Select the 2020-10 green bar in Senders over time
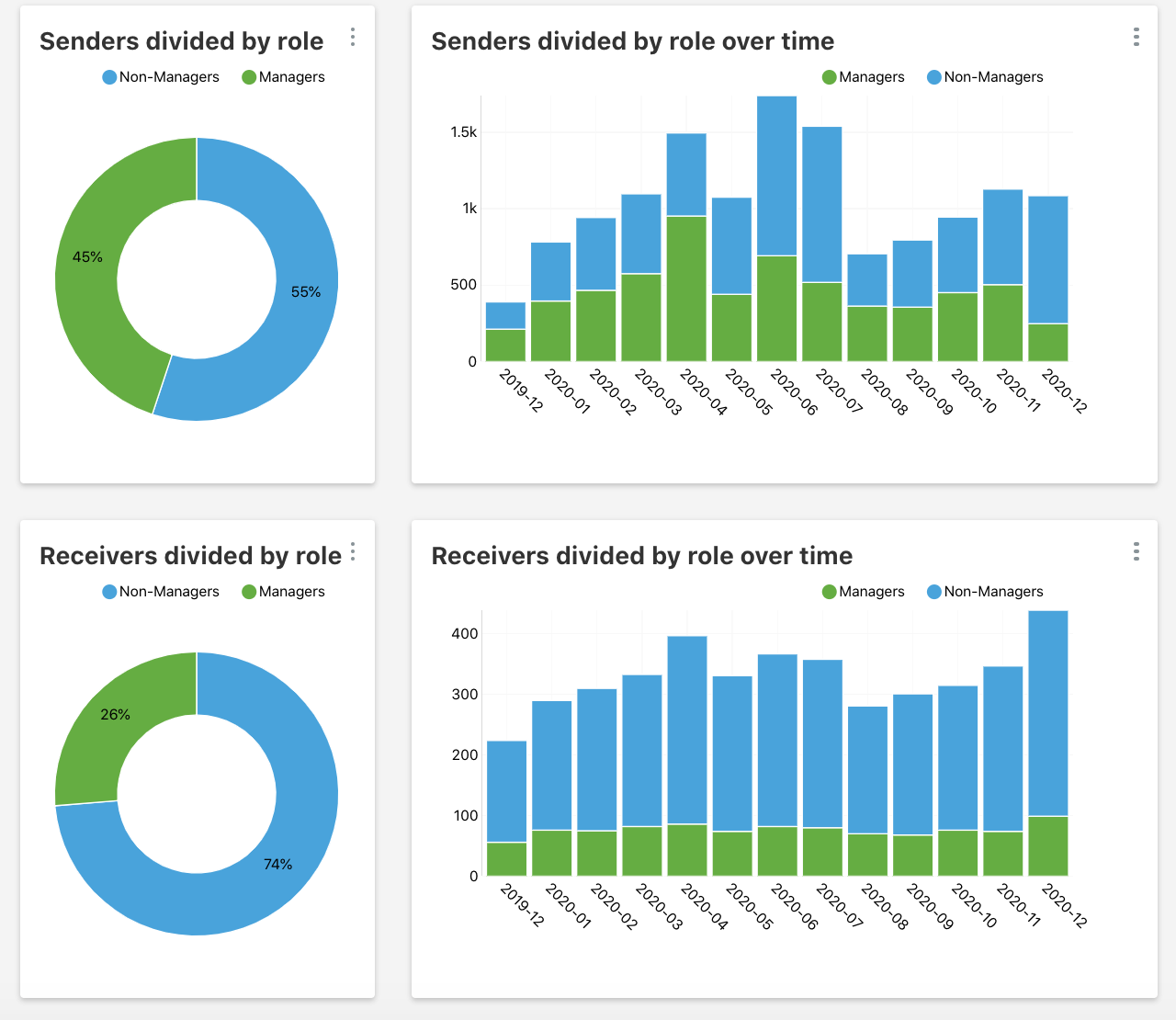The width and height of the screenshot is (1176, 1020). click(957, 327)
